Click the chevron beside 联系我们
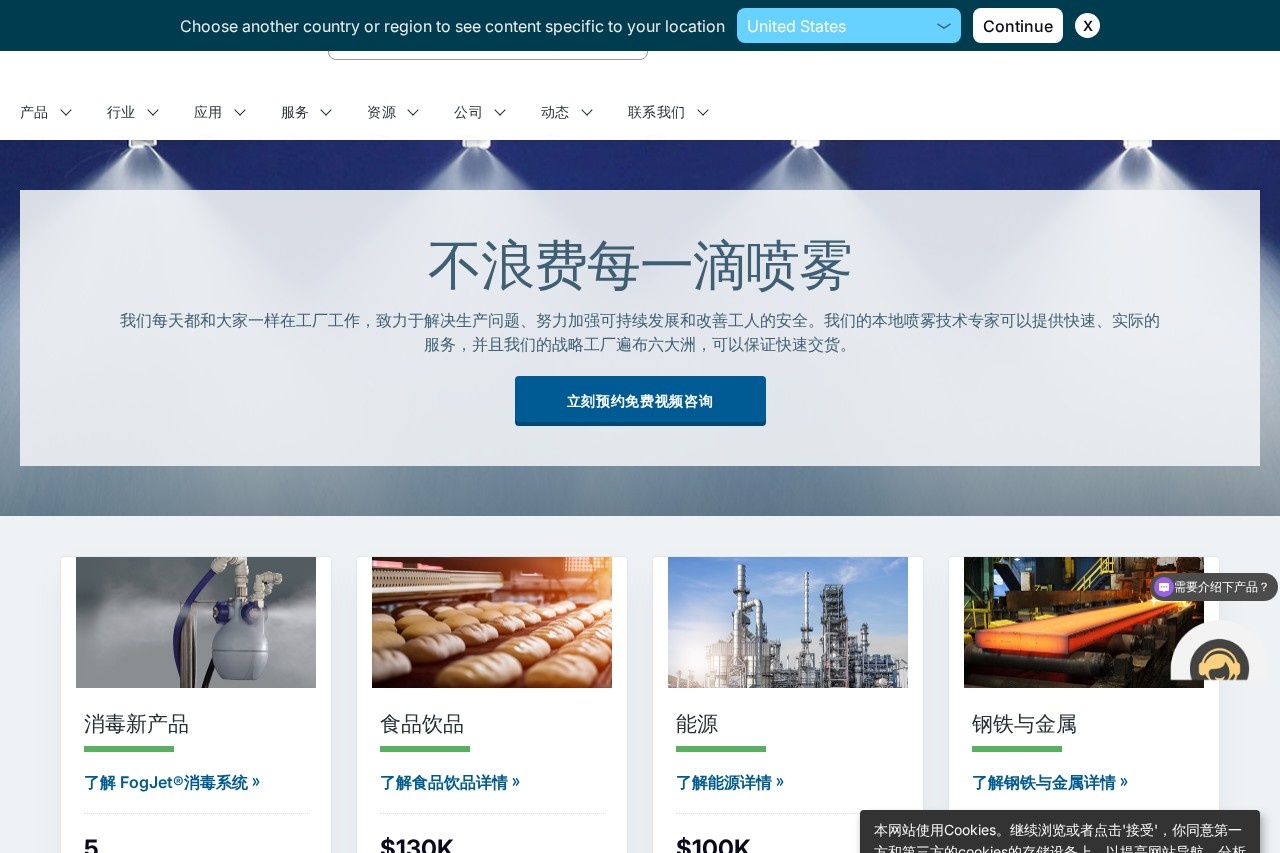This screenshot has height=853, width=1280. coord(703,113)
